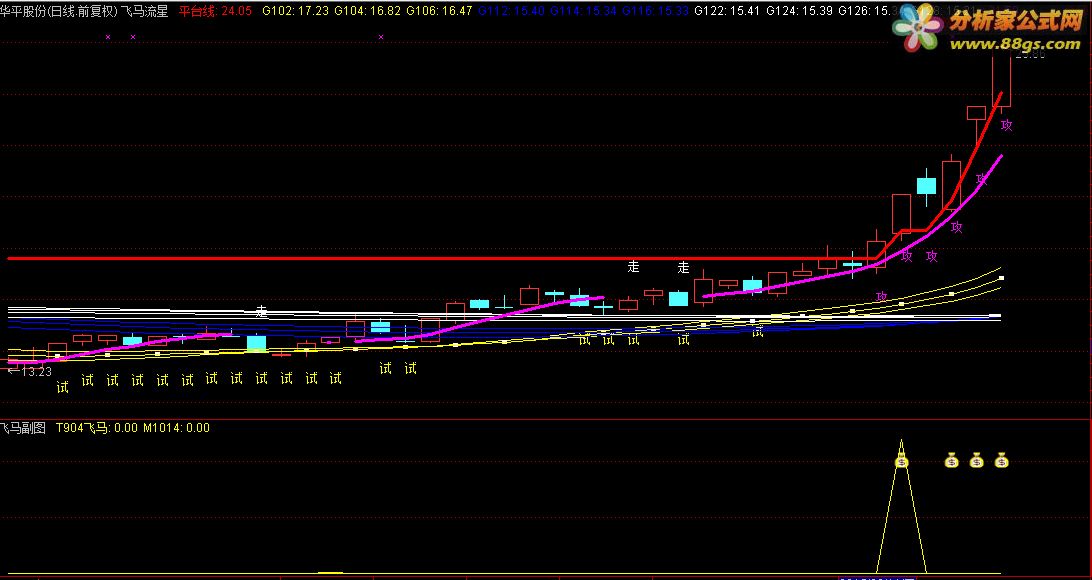Select the white G122: 15.41 value

pyautogui.click(x=728, y=11)
